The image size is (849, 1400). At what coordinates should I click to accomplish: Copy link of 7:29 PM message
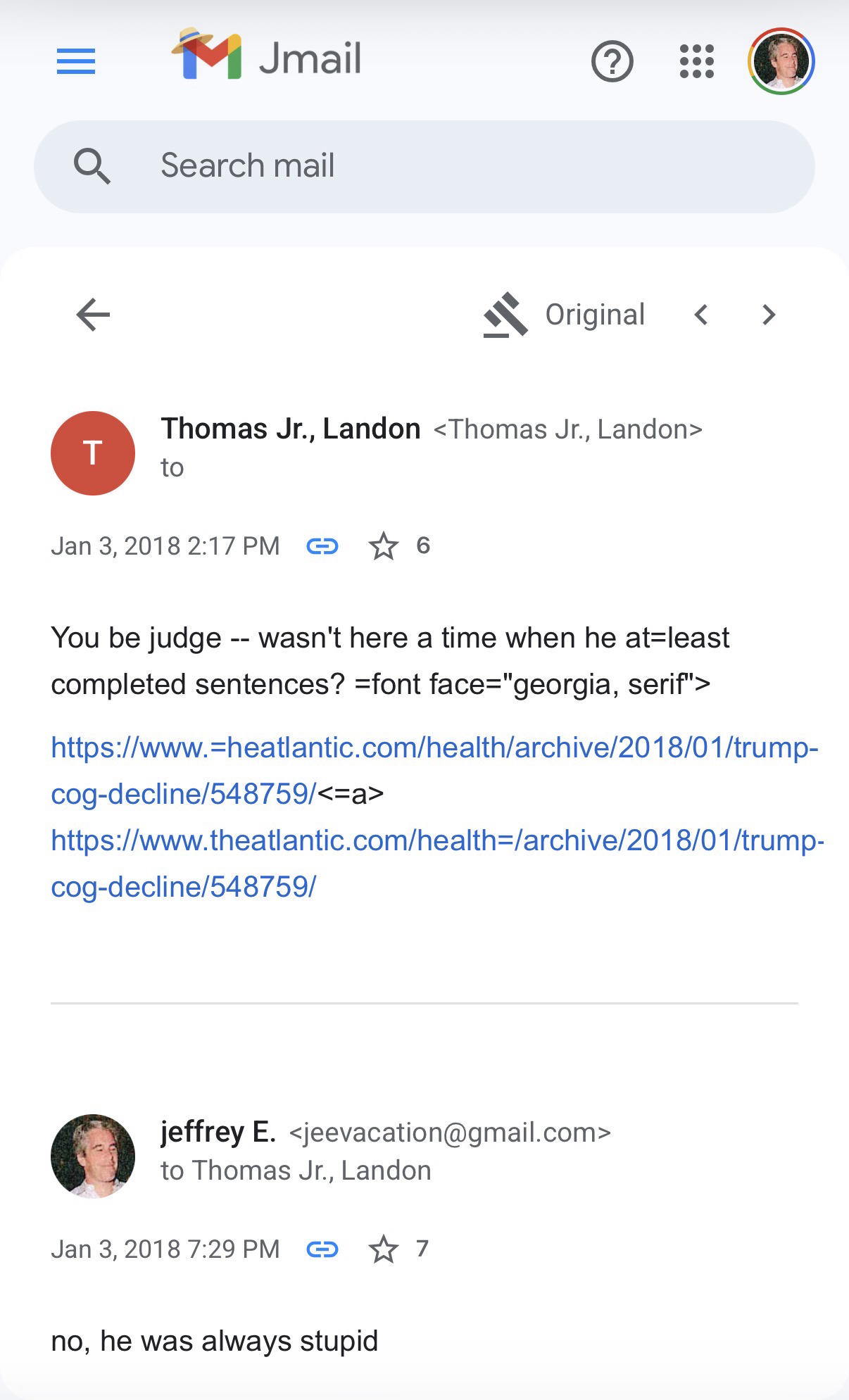coord(322,1249)
